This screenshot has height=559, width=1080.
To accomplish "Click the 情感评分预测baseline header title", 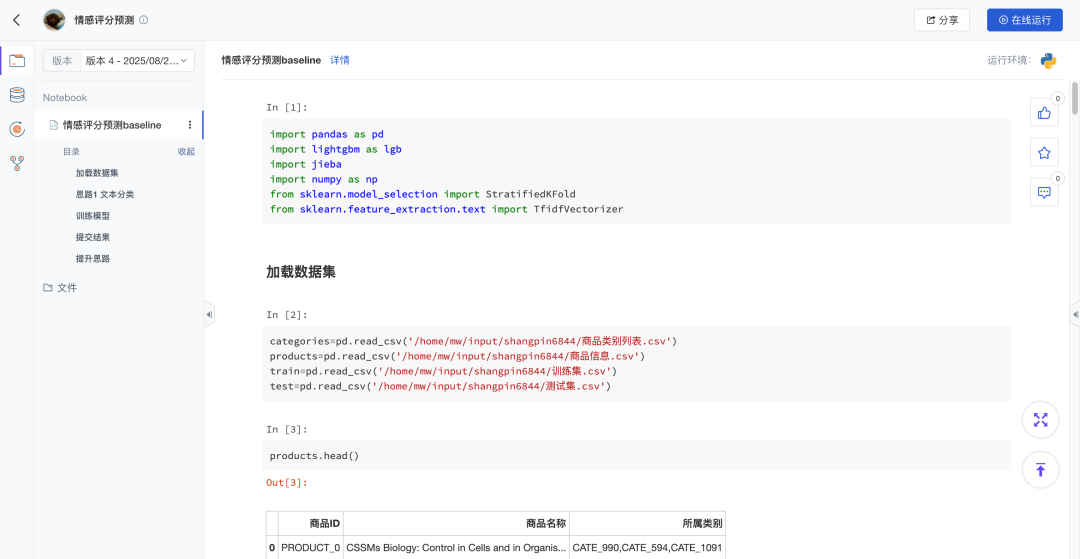I will pos(271,60).
